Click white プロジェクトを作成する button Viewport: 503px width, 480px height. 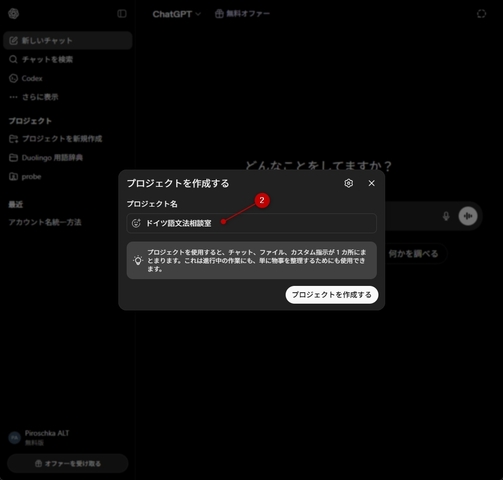click(x=332, y=295)
